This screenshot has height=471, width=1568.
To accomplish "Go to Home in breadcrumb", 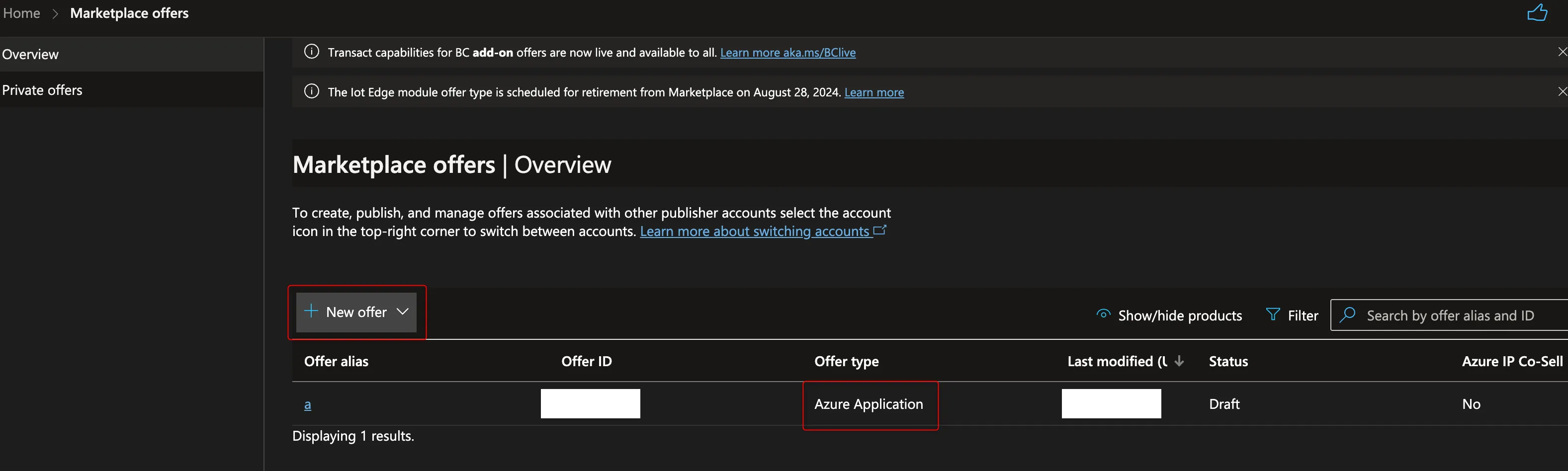I will 21,13.
